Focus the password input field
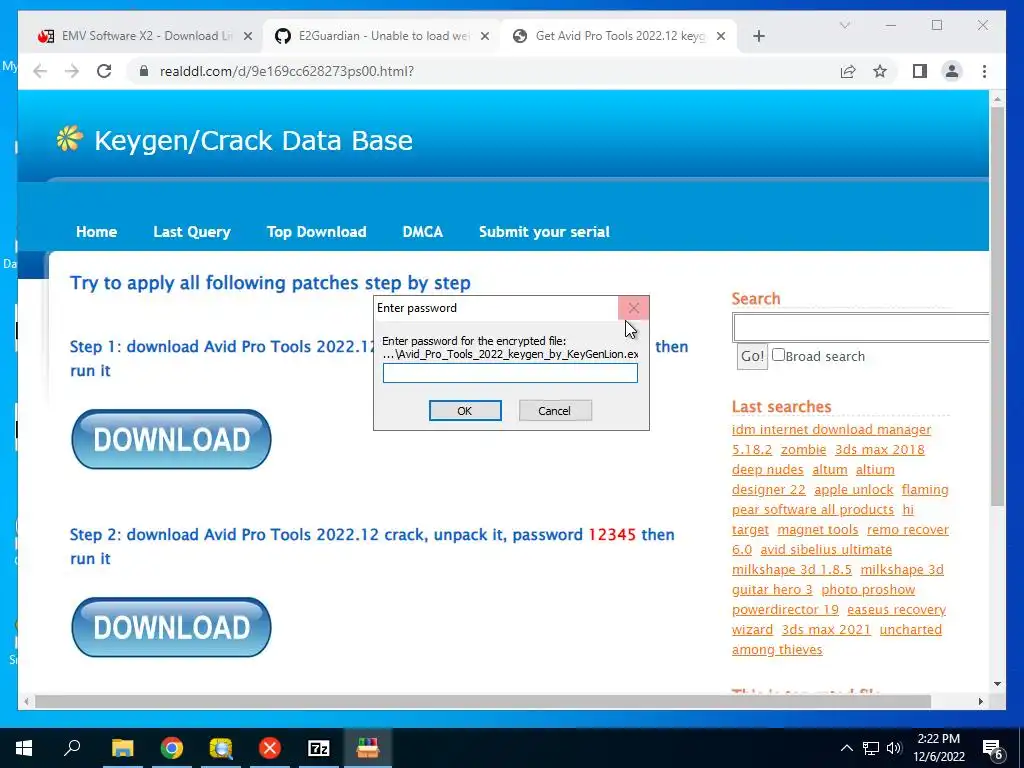 pos(510,373)
